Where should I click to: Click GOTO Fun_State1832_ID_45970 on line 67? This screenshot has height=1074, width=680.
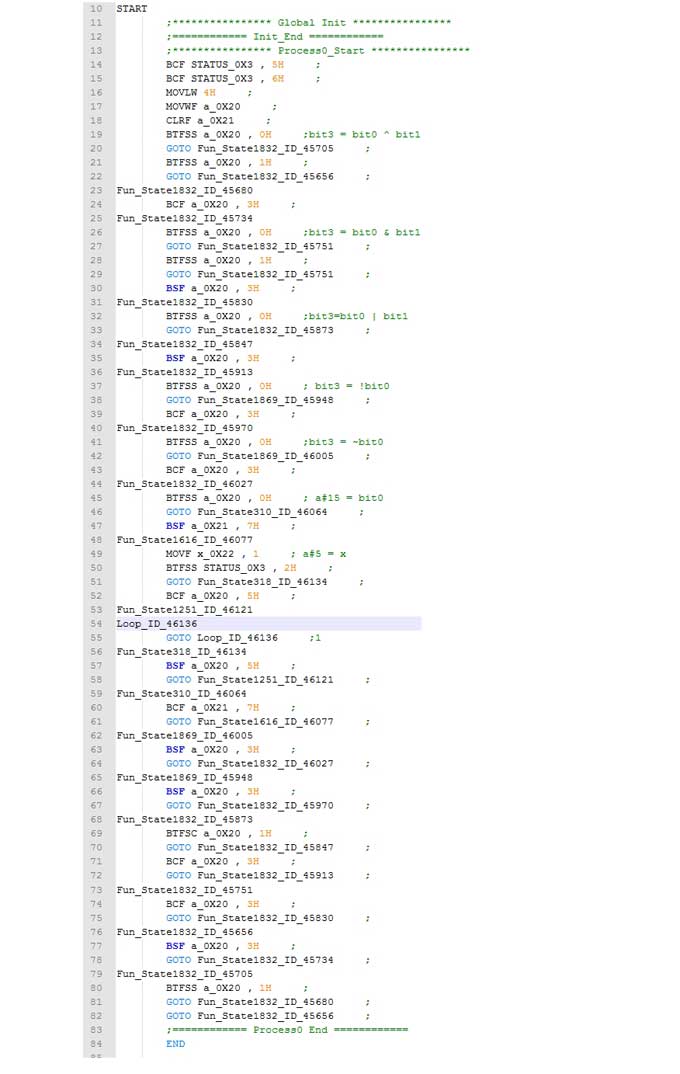coord(249,806)
